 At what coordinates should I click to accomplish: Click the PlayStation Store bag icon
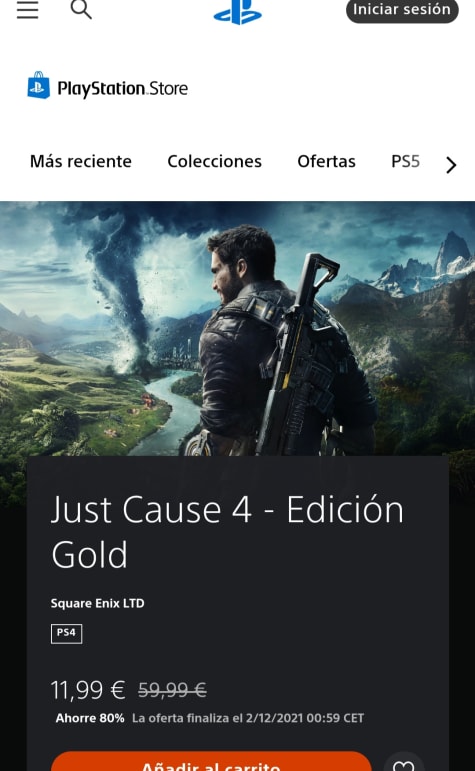(x=38, y=85)
